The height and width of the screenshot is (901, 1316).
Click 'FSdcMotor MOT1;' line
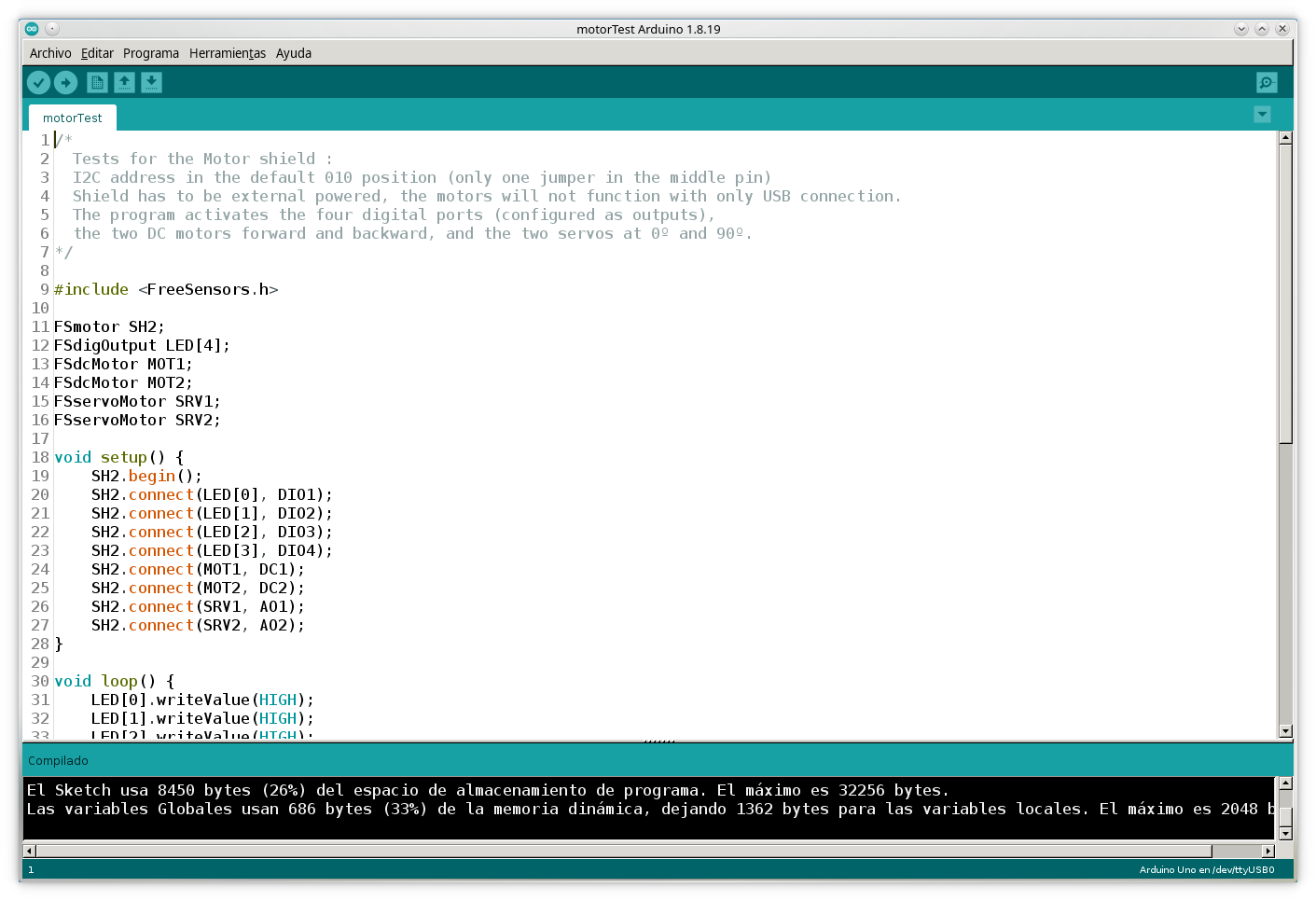click(123, 364)
